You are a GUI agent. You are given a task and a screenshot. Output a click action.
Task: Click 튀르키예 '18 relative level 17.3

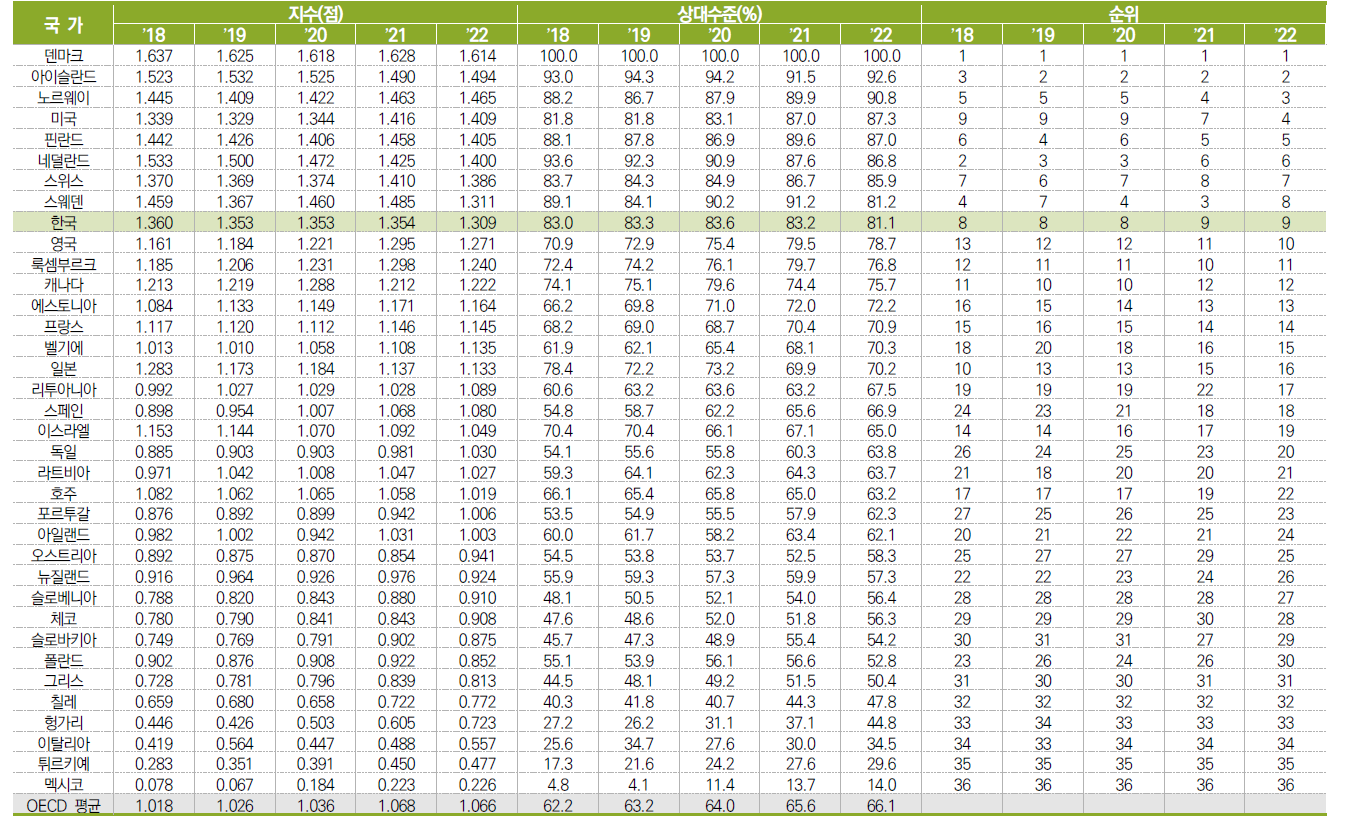(x=558, y=764)
